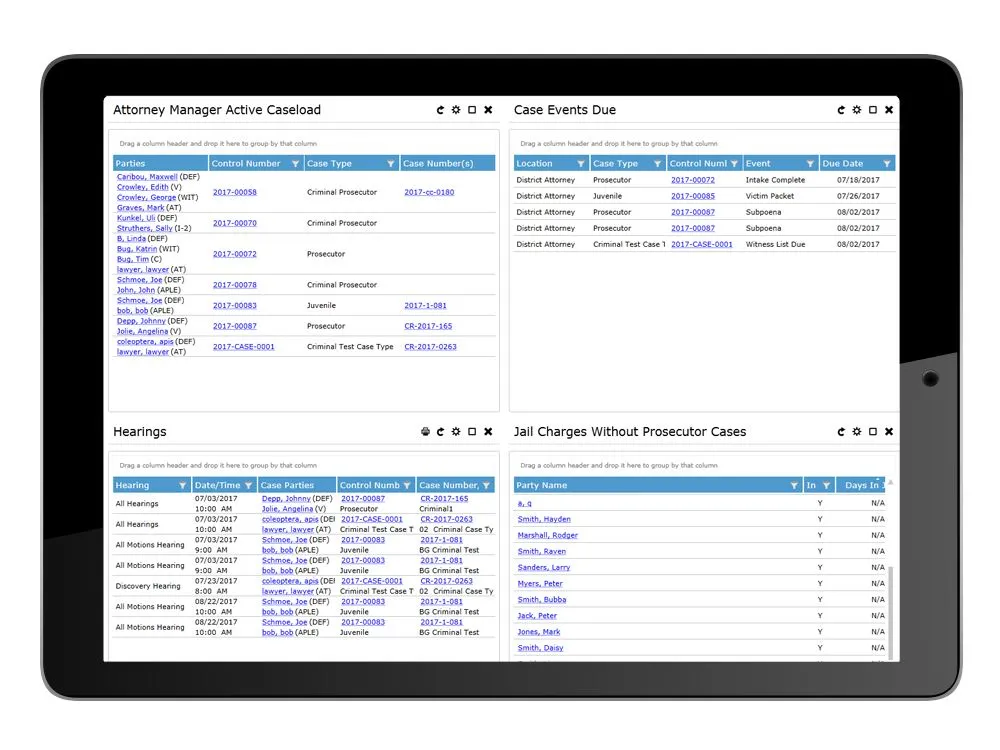Open settings gear for Case Events Due

(857, 110)
